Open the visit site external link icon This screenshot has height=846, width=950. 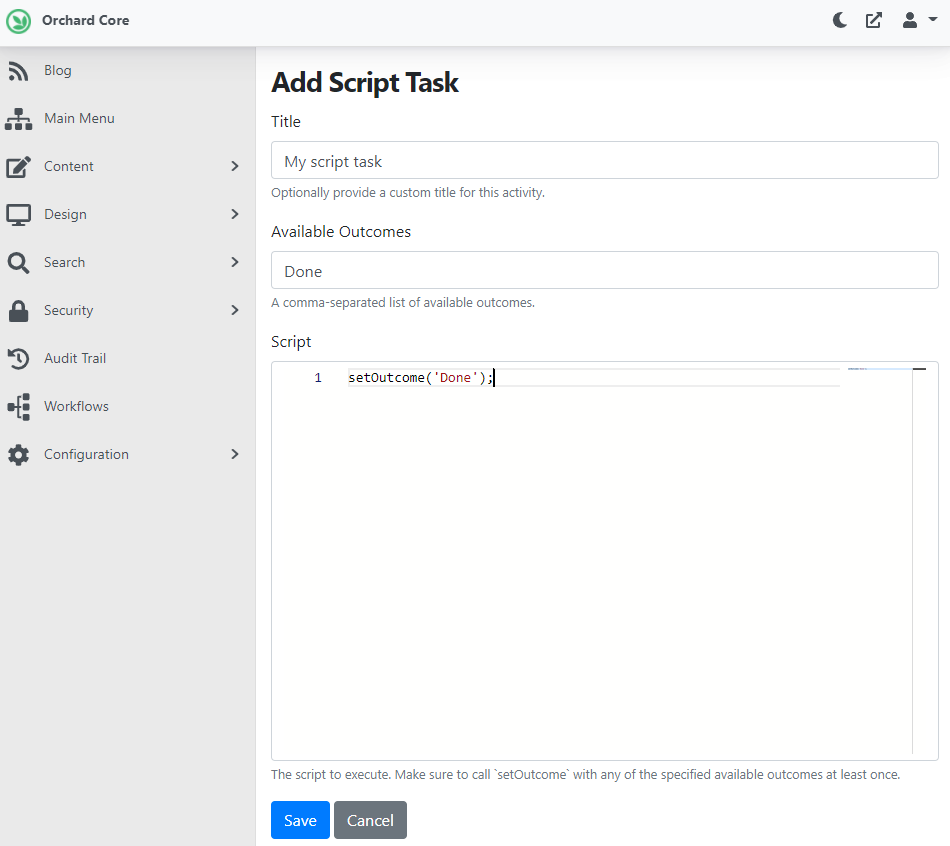pos(874,21)
